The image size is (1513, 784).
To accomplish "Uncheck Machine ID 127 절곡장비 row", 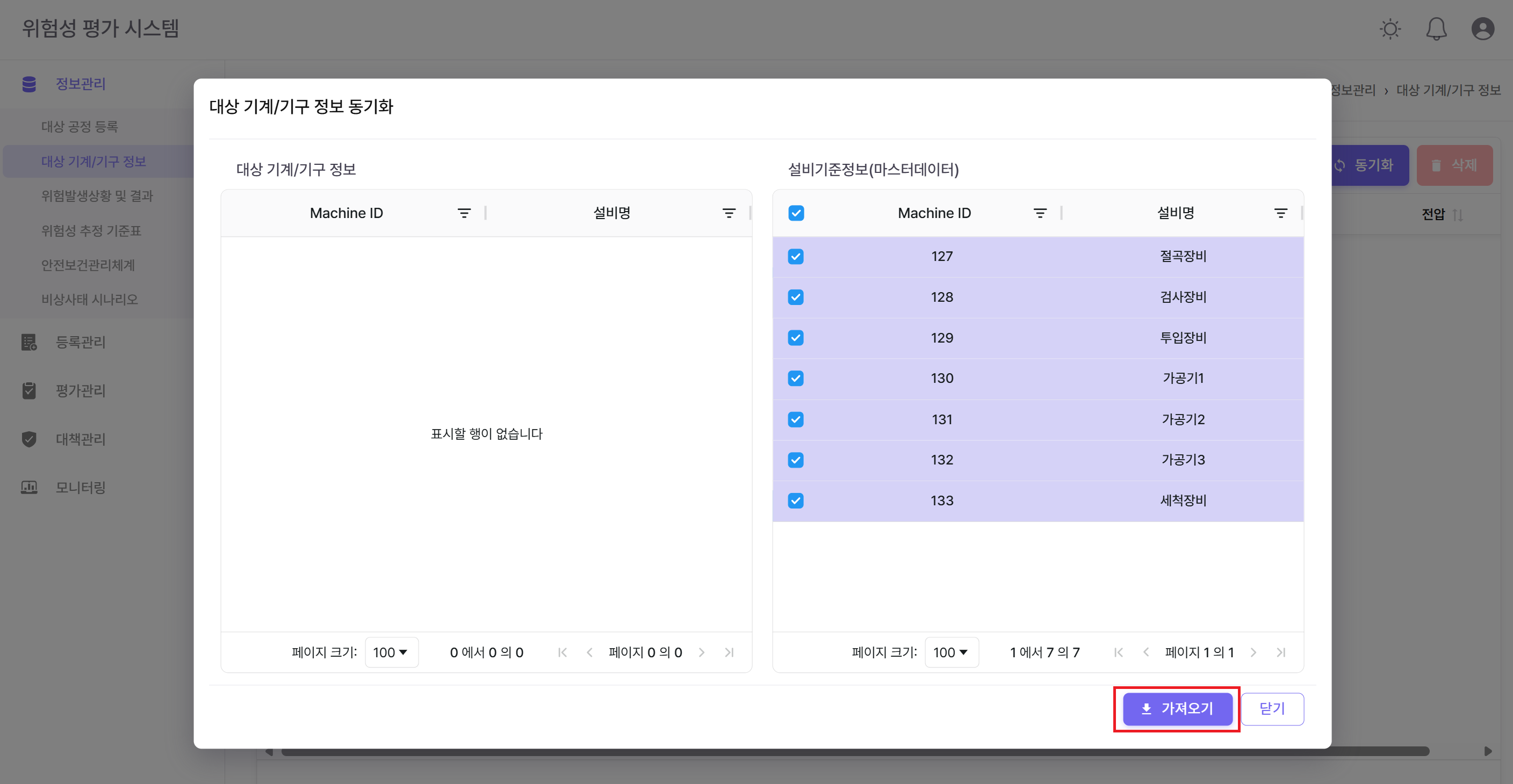I will point(796,257).
